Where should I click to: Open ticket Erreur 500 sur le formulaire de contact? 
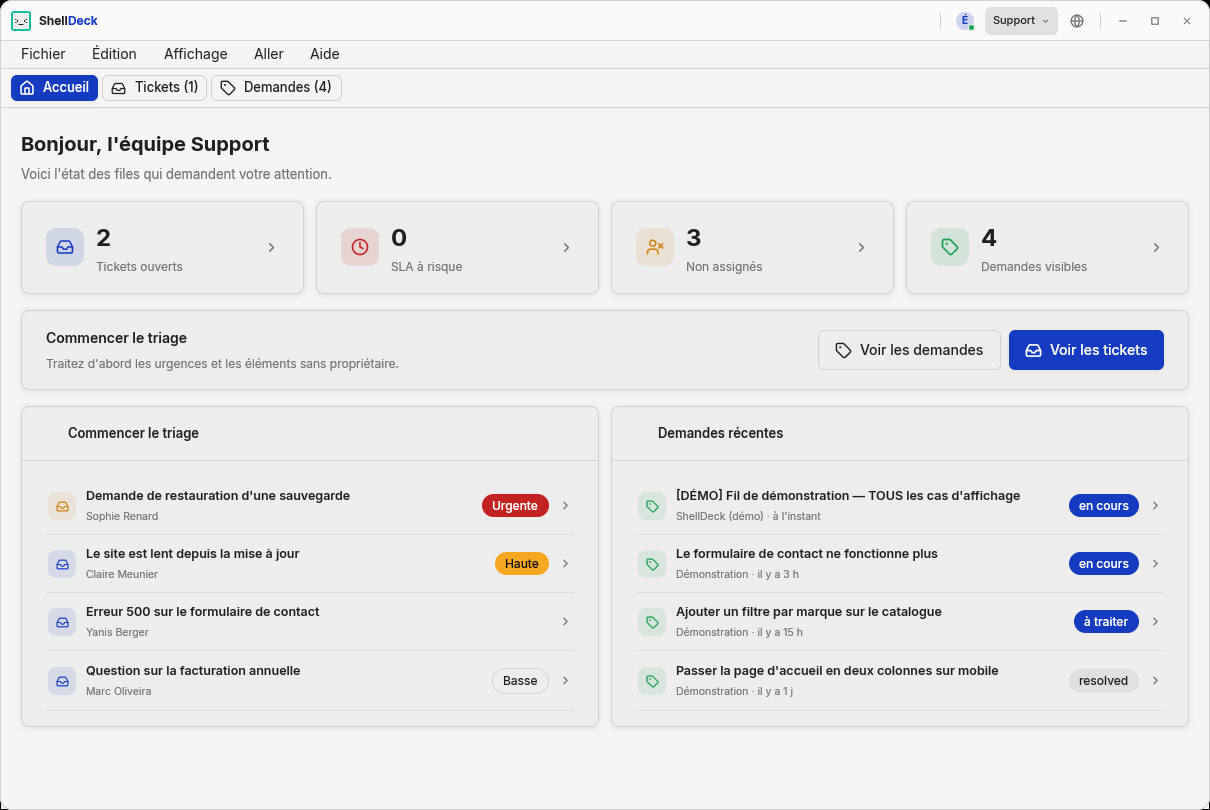coord(310,622)
